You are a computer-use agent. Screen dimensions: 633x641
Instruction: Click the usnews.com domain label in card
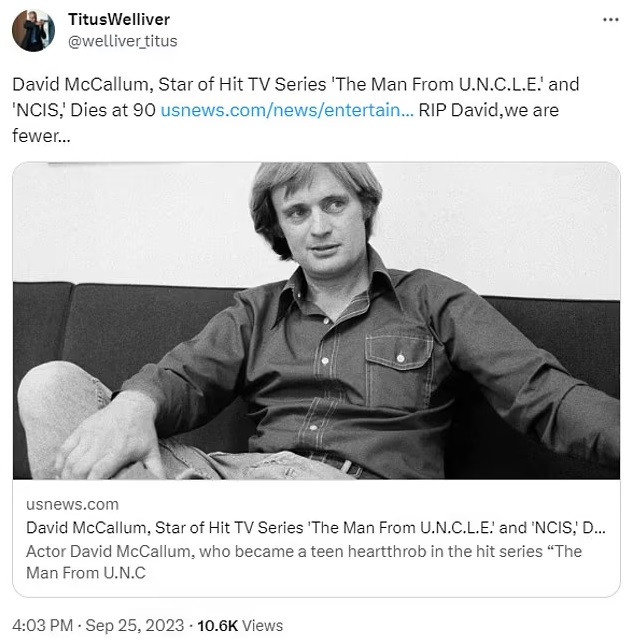[72, 504]
